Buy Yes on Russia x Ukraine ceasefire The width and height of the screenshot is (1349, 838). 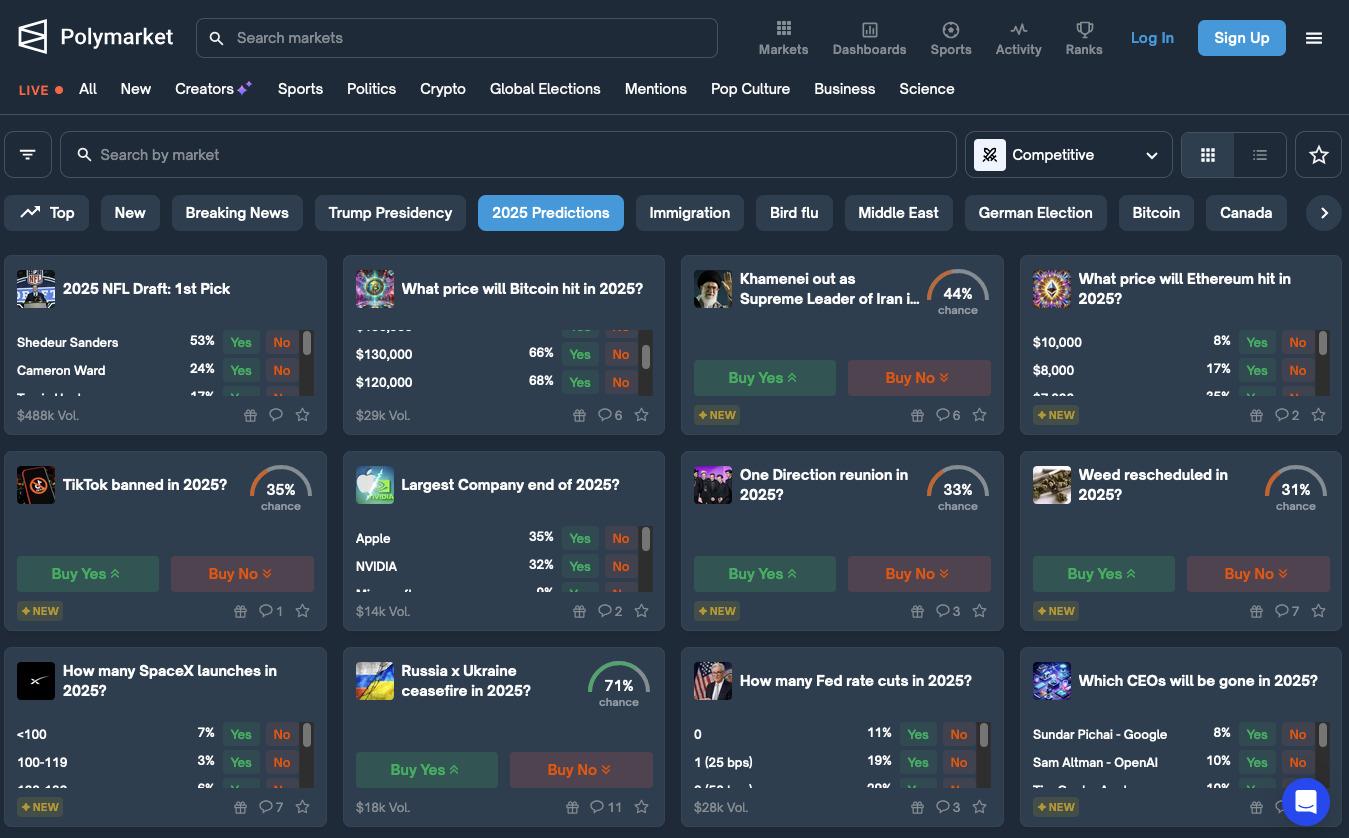pyautogui.click(x=426, y=770)
